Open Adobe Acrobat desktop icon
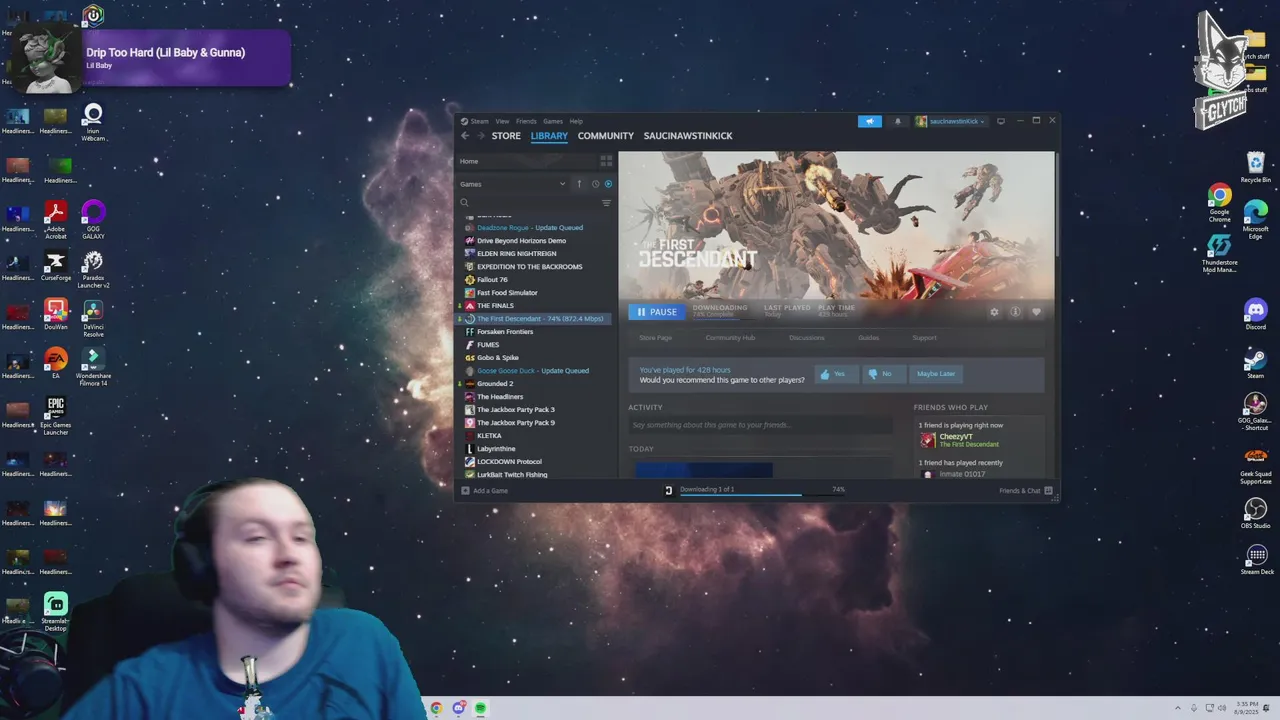This screenshot has width=1280, height=720. pos(56,220)
